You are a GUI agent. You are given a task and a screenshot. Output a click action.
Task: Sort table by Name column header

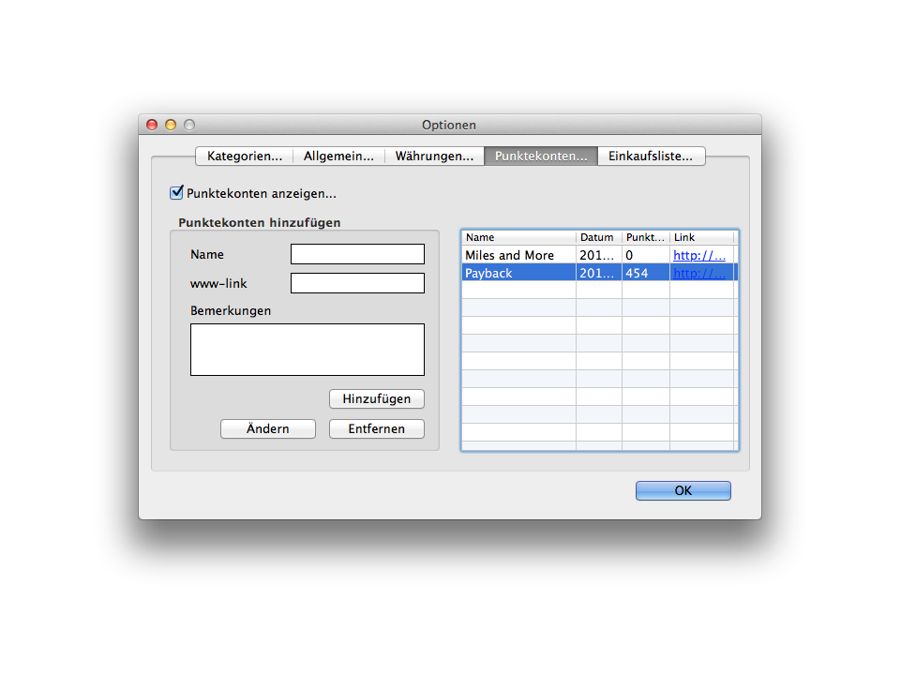tap(518, 237)
